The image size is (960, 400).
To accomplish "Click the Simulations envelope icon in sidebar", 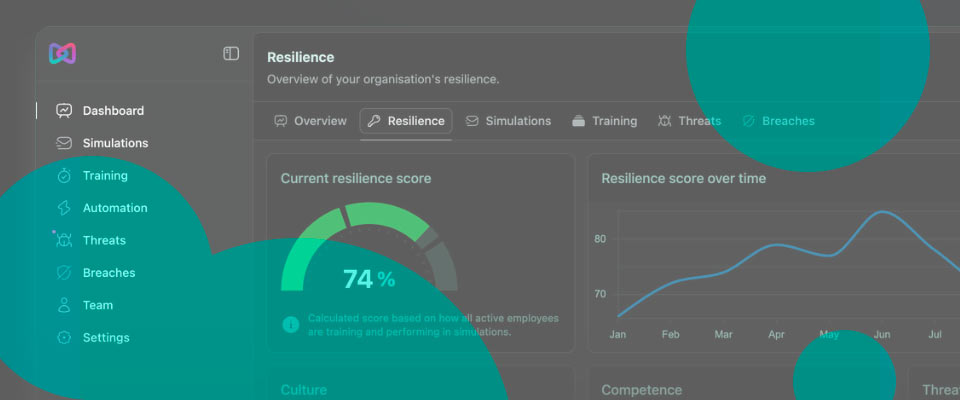I will (x=64, y=143).
